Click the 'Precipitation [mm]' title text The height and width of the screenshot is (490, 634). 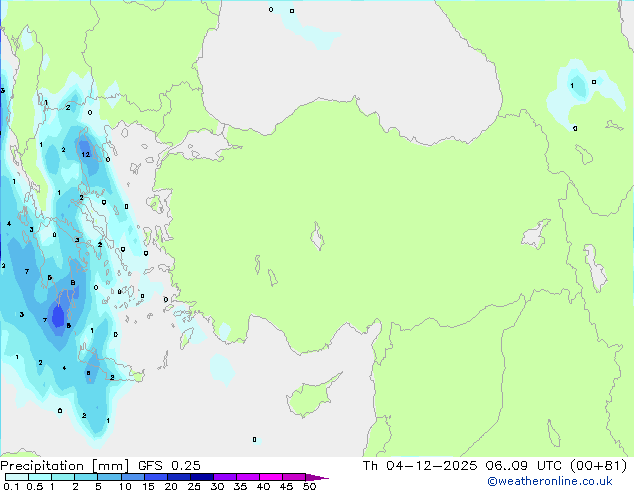[x=64, y=466]
